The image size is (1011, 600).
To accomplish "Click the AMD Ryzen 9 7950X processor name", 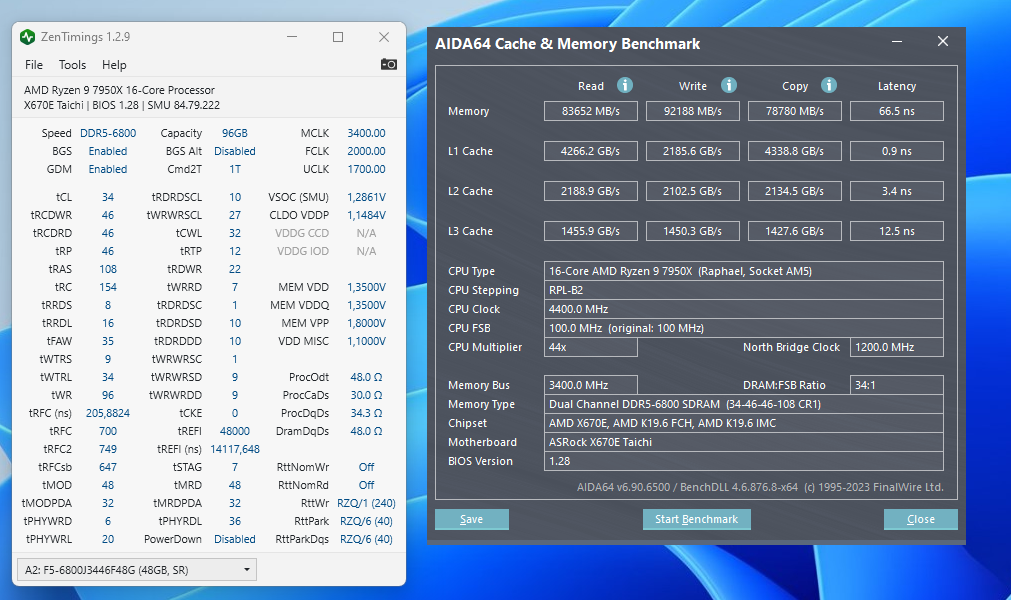I will [119, 90].
